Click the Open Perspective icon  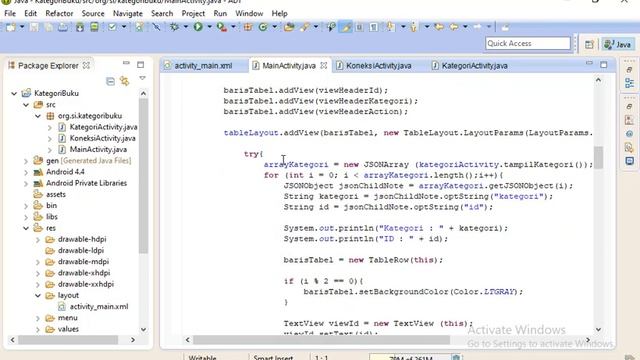589,44
